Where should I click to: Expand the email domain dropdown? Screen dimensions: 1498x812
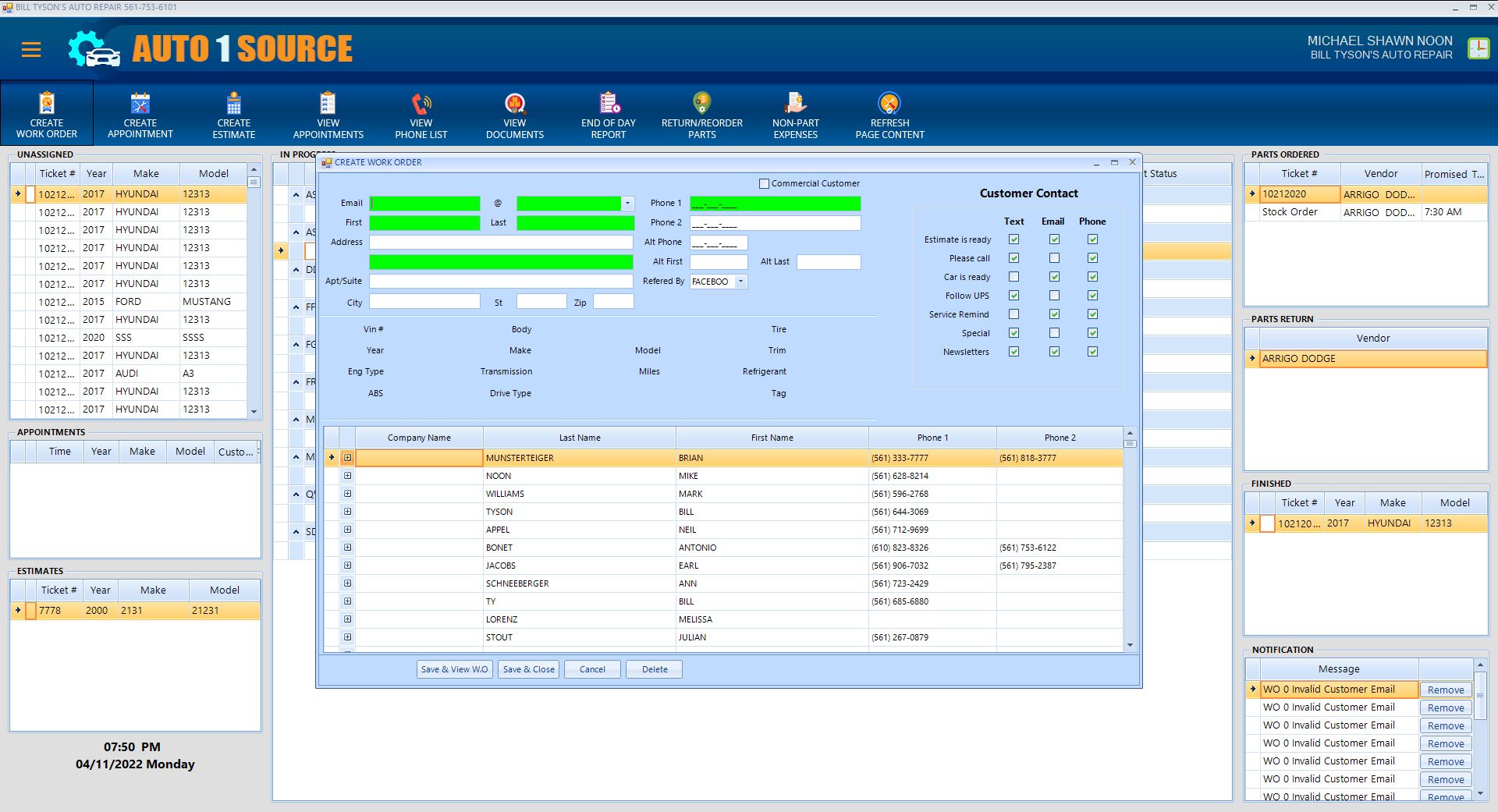pos(627,204)
